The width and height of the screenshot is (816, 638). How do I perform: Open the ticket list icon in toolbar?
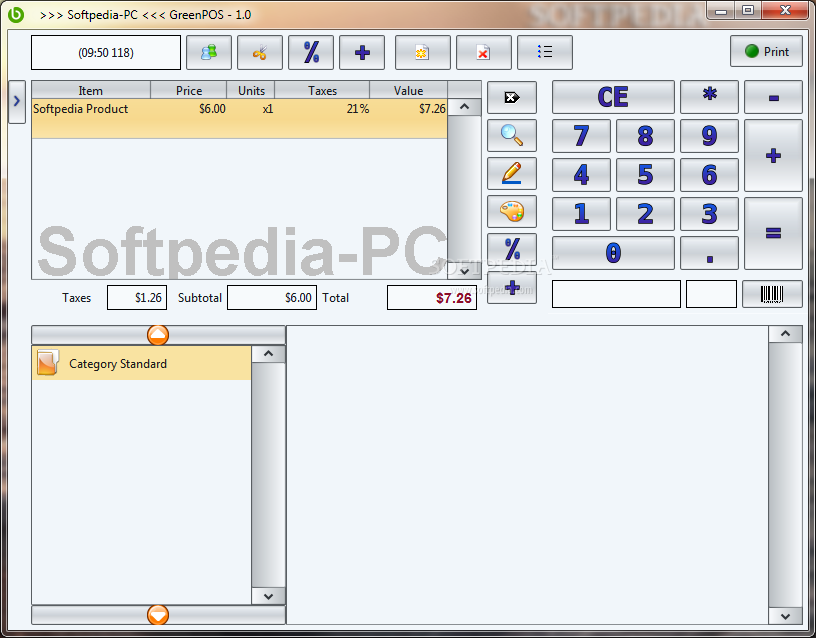545,52
